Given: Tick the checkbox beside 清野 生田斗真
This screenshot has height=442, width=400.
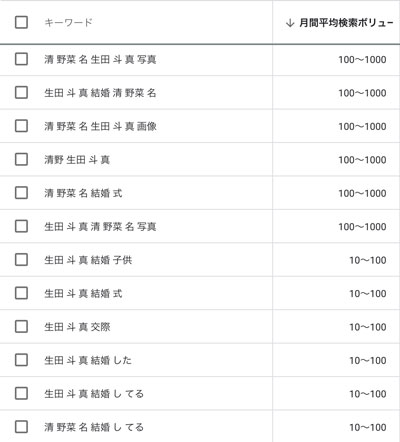Looking at the screenshot, I should coord(21,159).
